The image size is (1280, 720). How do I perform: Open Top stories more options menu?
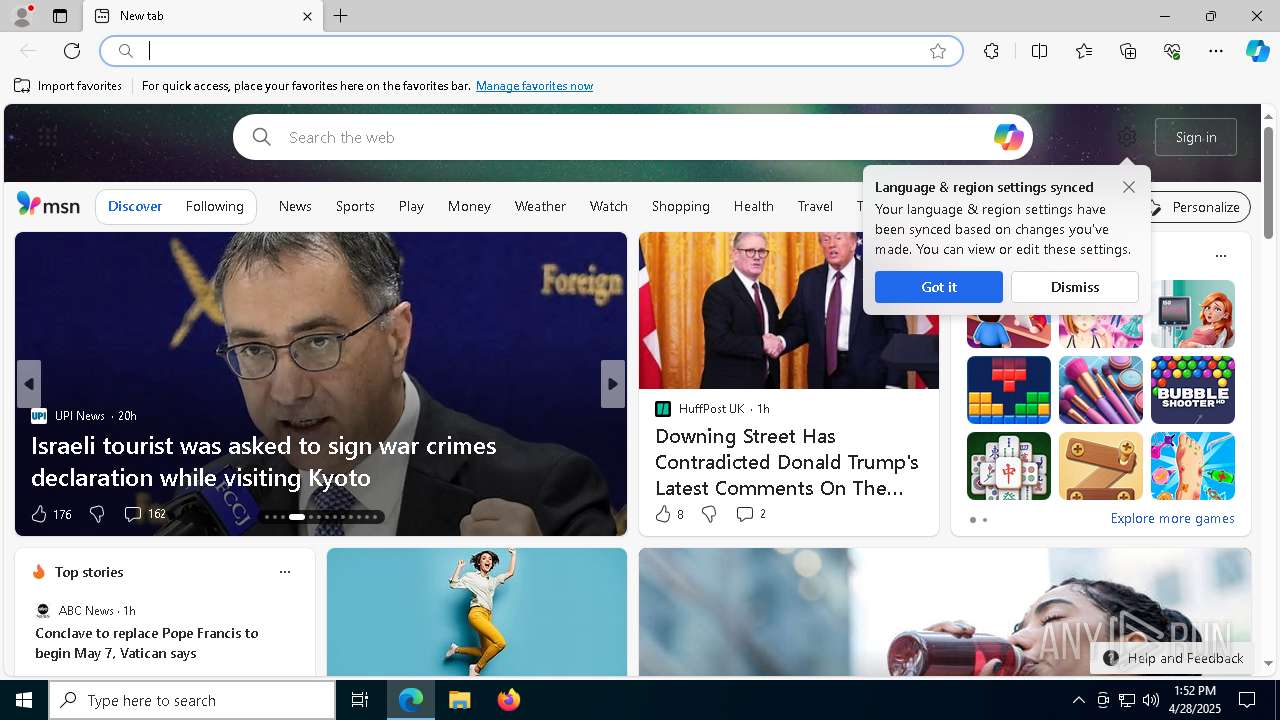coord(285,572)
